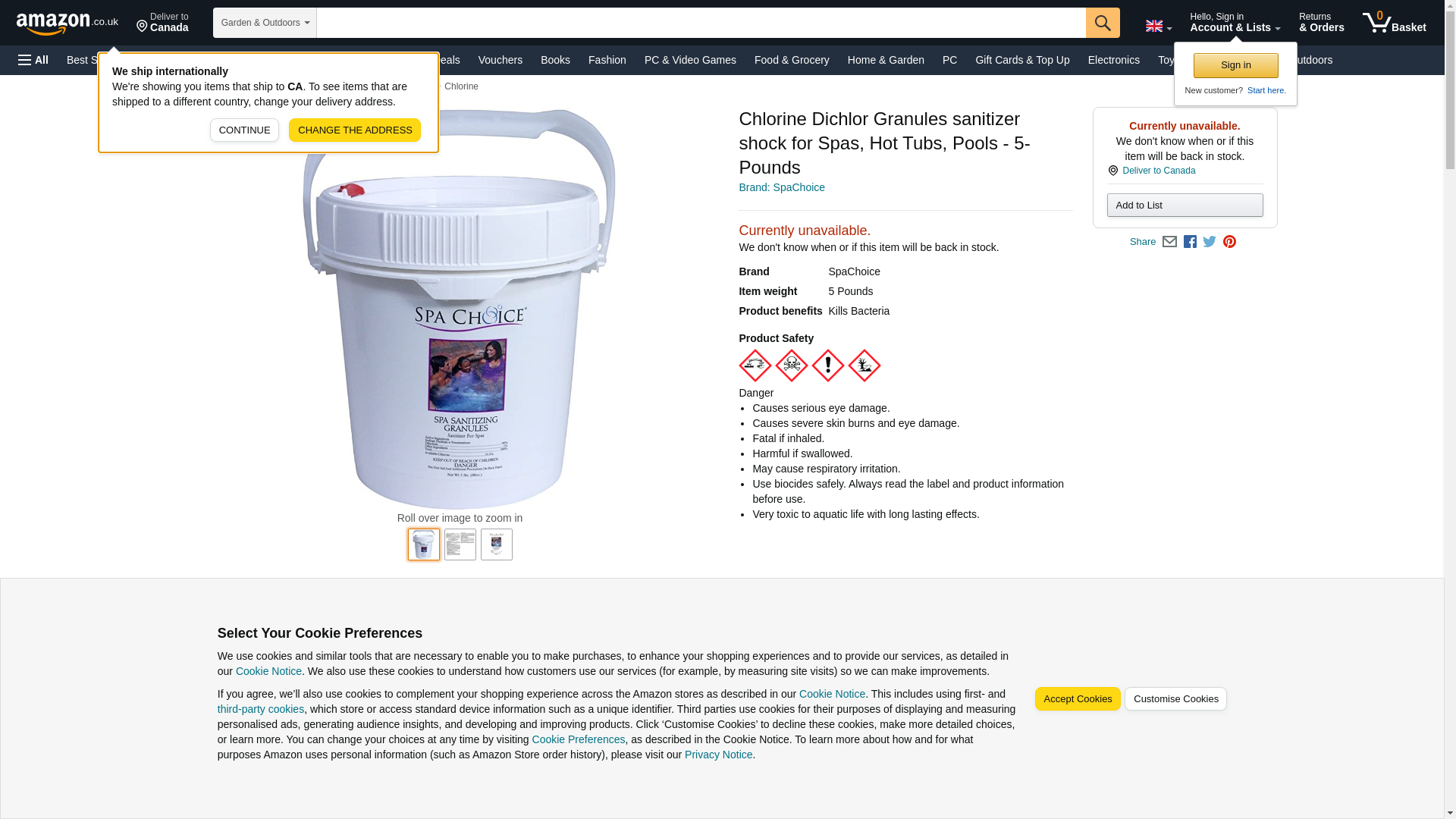This screenshot has width=1456, height=819.
Task: Select Electronics in the navigation bar
Action: click(x=1113, y=60)
